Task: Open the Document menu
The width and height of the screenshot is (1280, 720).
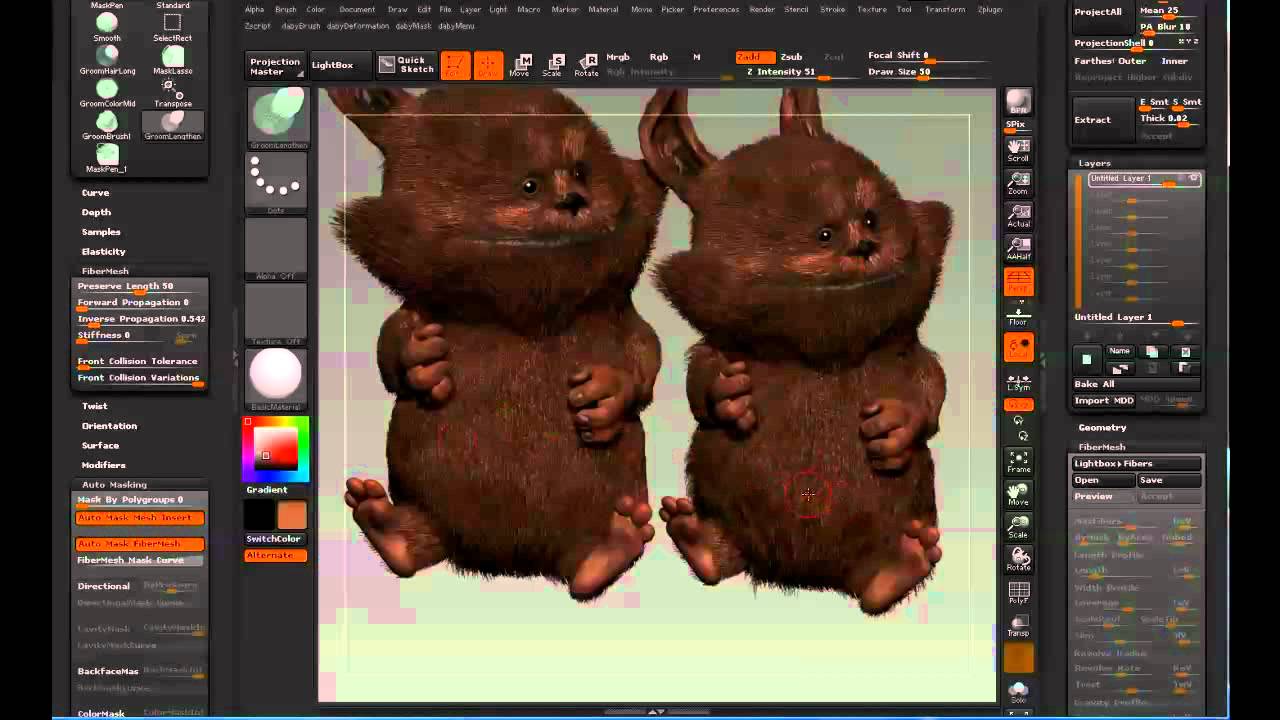Action: (357, 9)
